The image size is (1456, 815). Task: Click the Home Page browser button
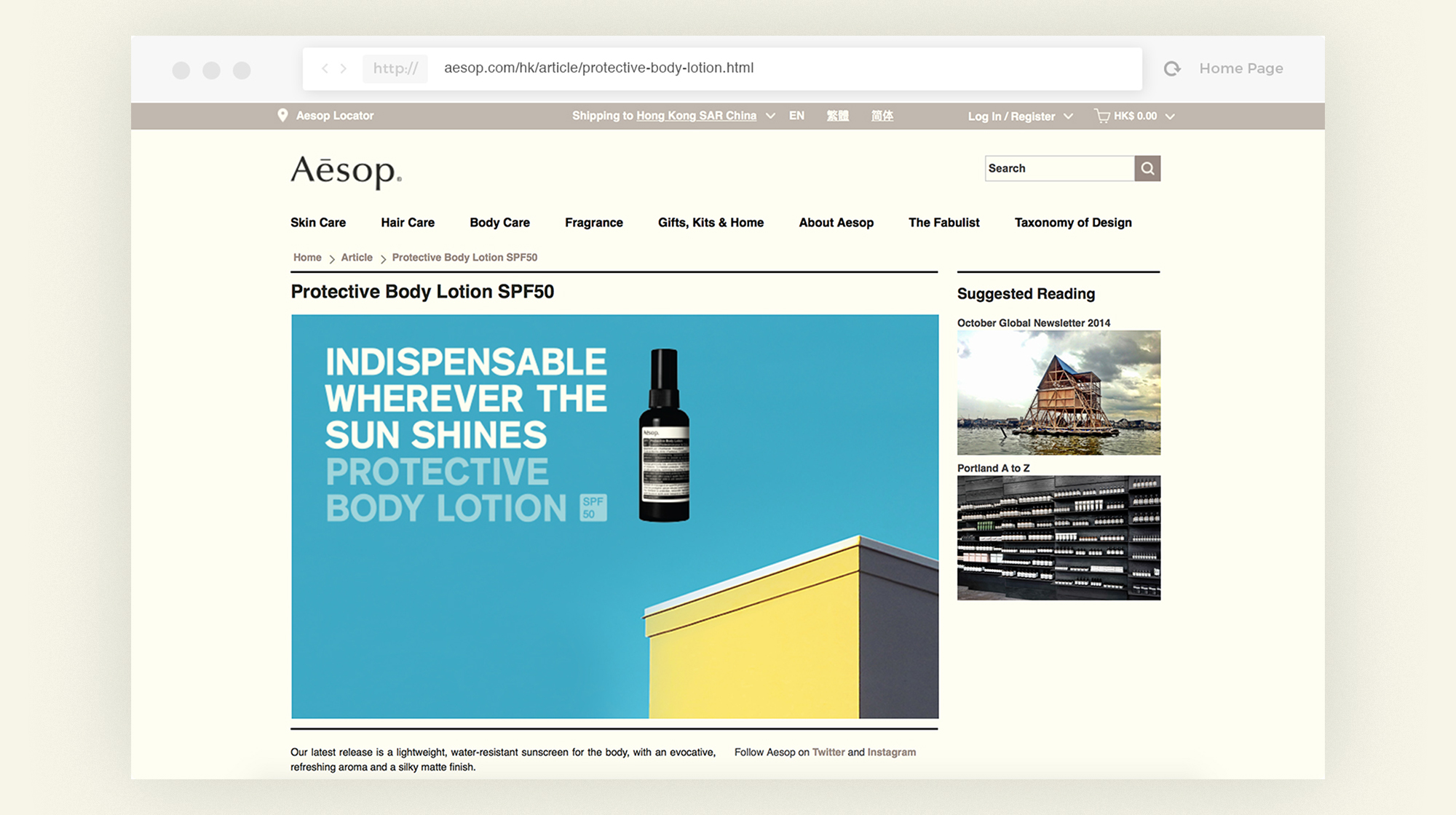1241,68
